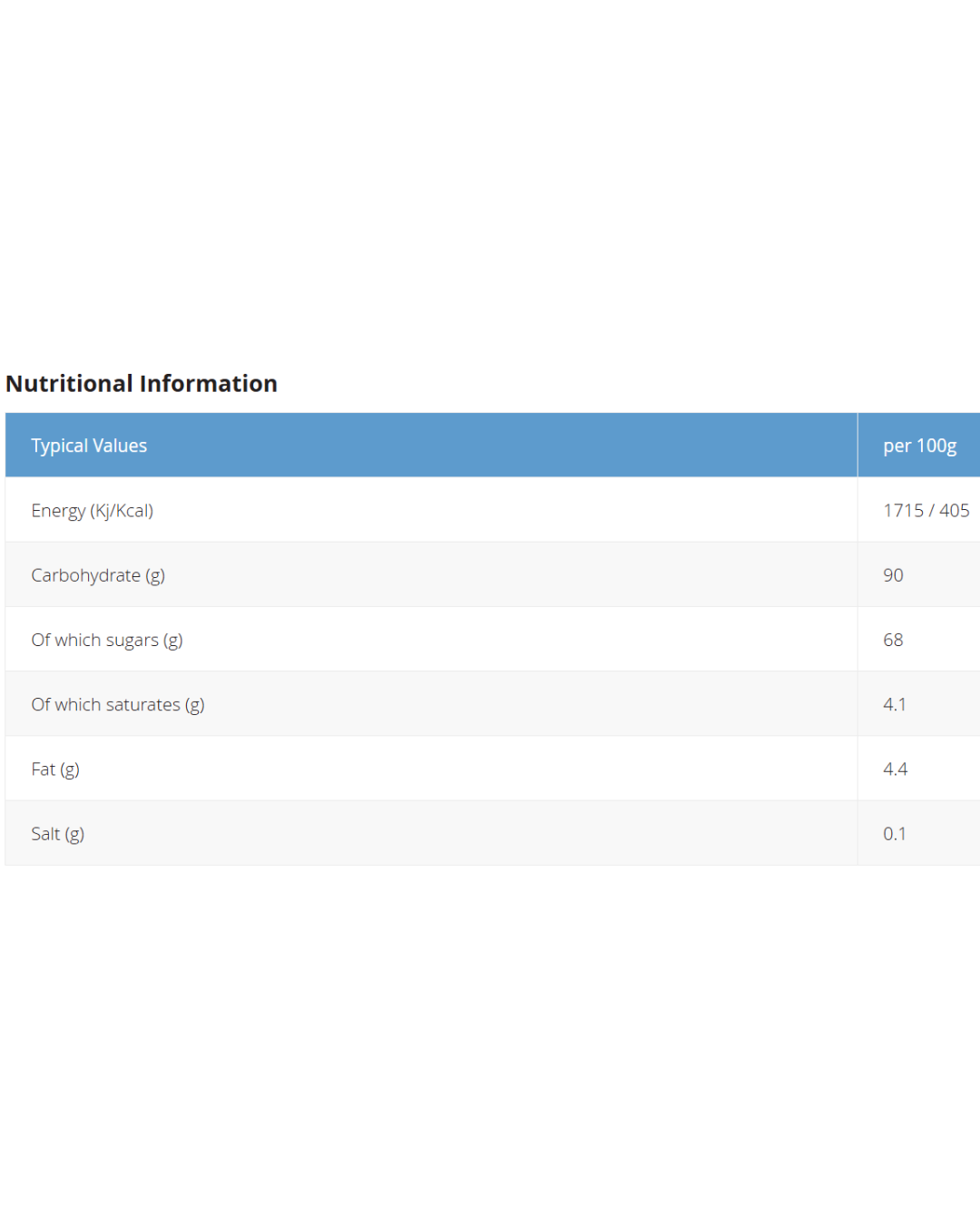Select the Of which sugars (g) label
Viewport: 980px width, 1225px height.
[107, 640]
